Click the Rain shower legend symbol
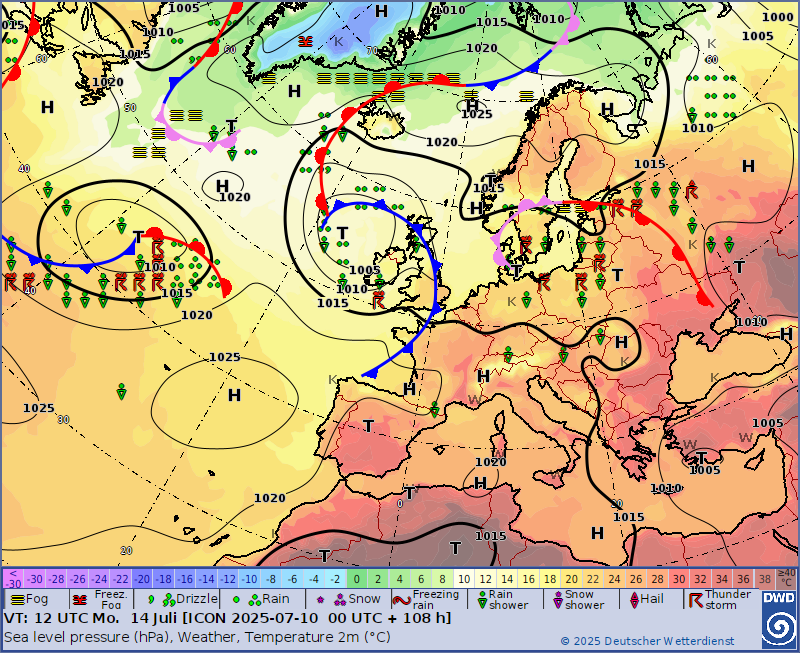 pos(481,600)
